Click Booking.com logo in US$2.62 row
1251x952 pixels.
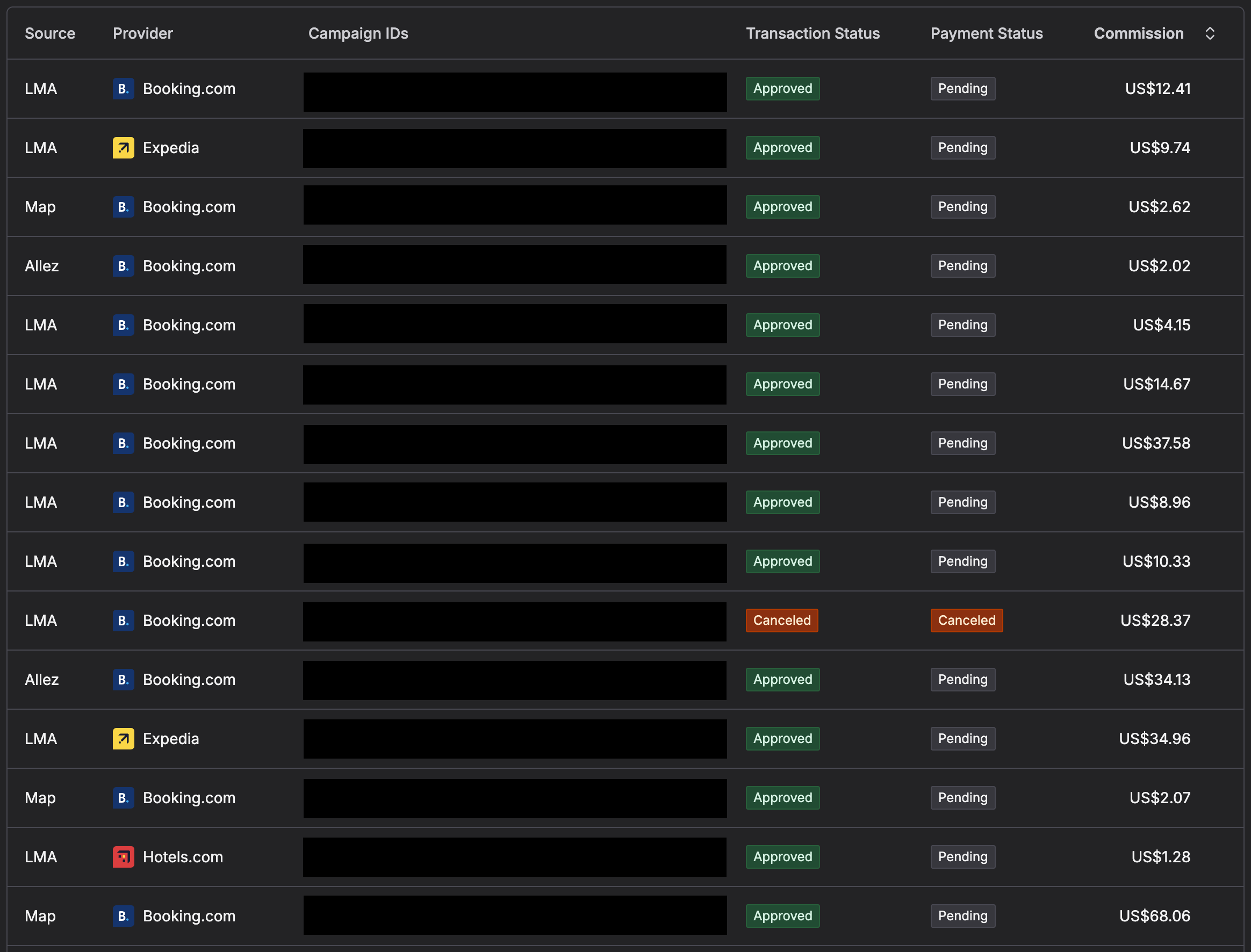123,207
